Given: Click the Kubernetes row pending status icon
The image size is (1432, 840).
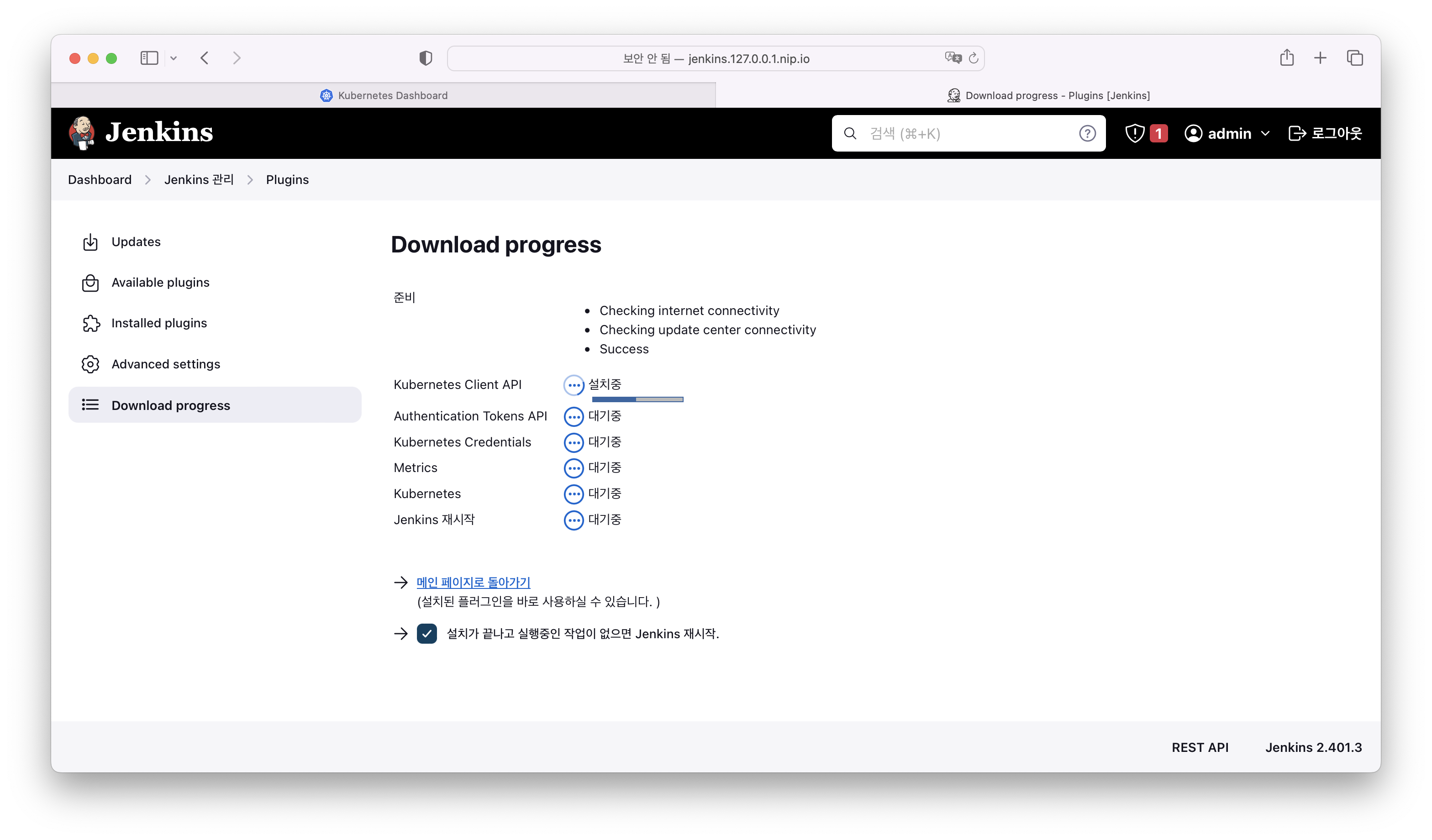Looking at the screenshot, I should coord(574,494).
